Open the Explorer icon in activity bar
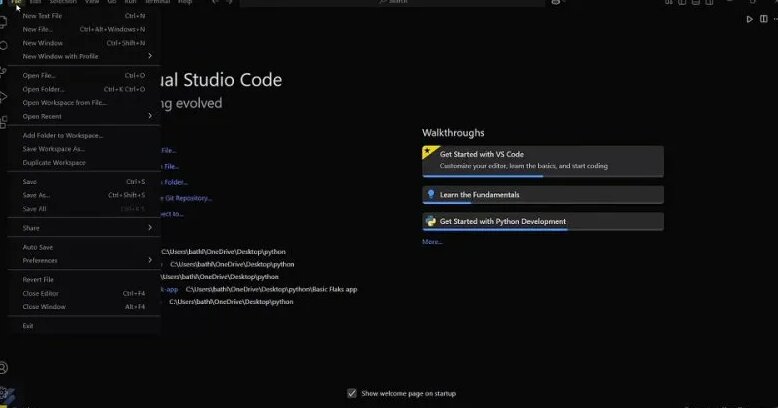Image resolution: width=778 pixels, height=408 pixels. 3,21
